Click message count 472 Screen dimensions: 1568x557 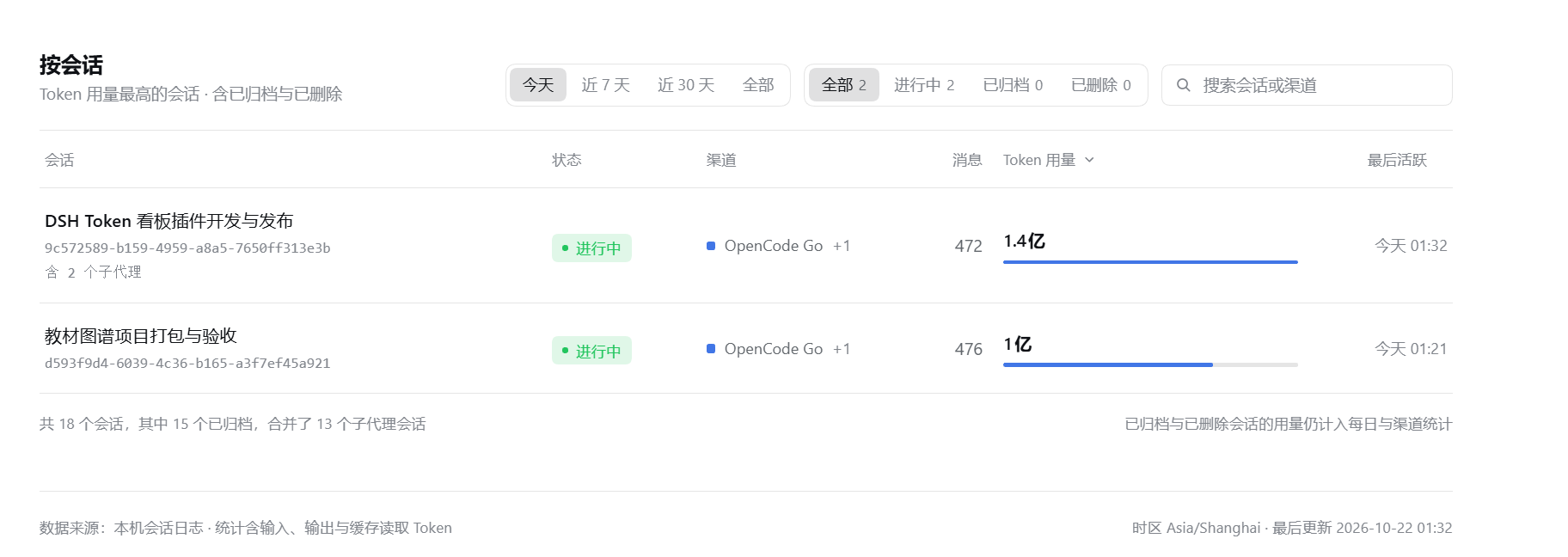(968, 246)
